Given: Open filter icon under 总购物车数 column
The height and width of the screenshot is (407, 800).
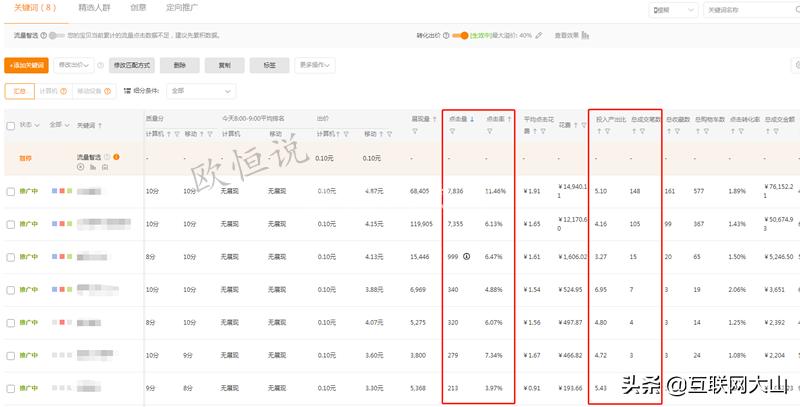Looking at the screenshot, I should coord(706,132).
